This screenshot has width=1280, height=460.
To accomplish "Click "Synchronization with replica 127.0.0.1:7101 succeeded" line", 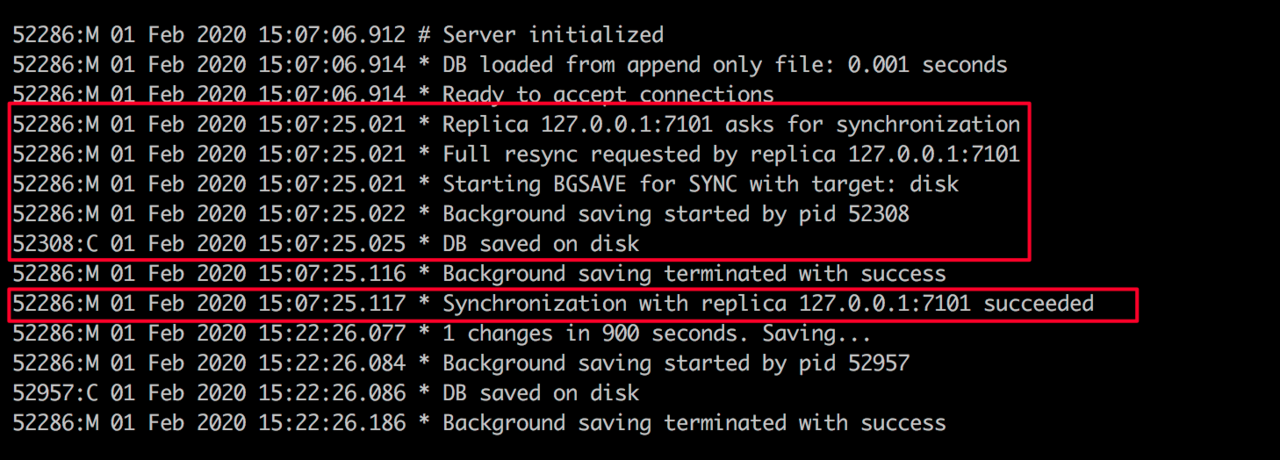I will [x=553, y=304].
